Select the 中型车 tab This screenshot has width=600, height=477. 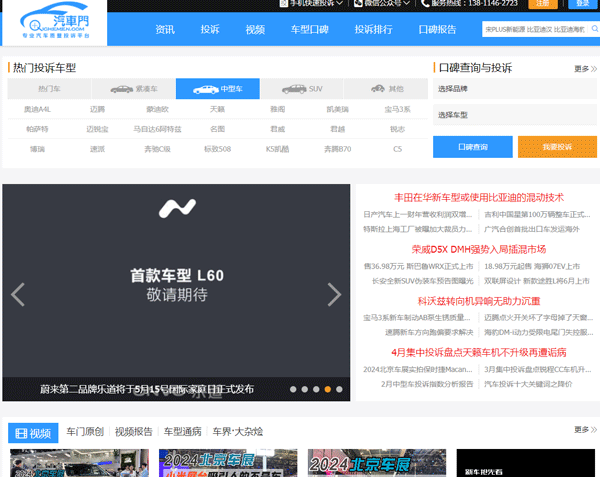(x=218, y=89)
